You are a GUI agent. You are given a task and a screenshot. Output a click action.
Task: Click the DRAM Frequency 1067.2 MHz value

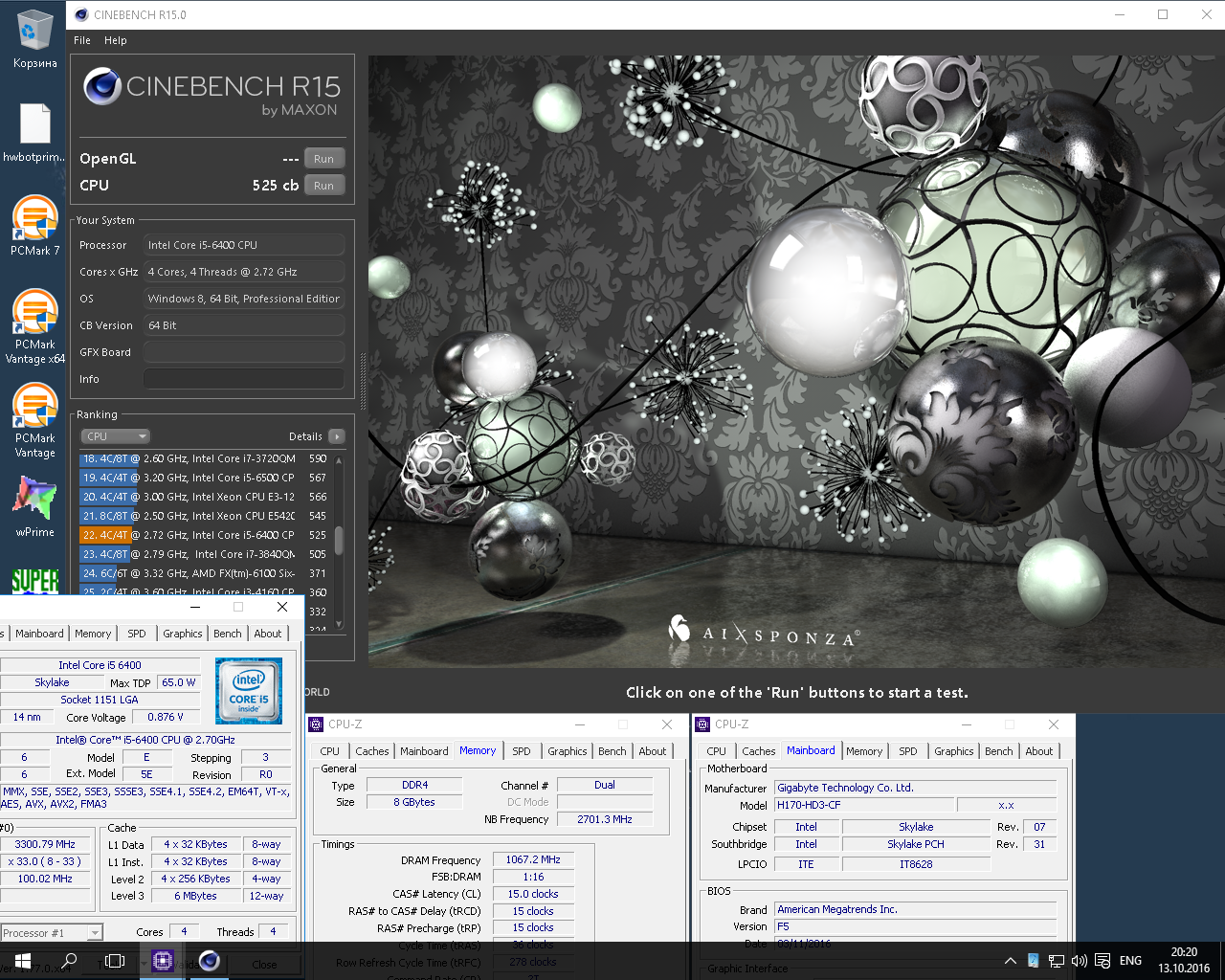point(533,859)
